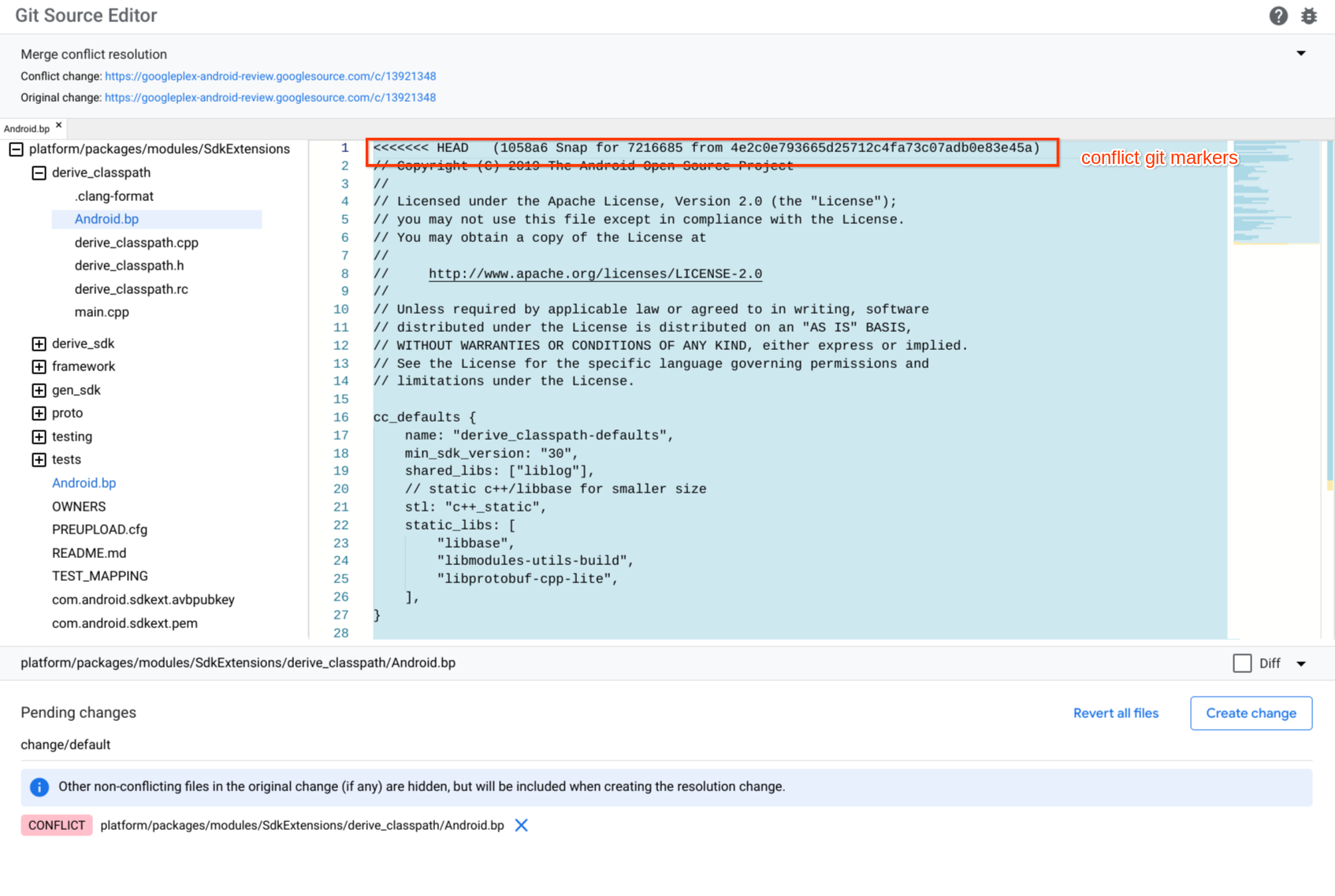
Task: Collapse the Merge conflict resolution header
Action: pyautogui.click(x=1301, y=54)
